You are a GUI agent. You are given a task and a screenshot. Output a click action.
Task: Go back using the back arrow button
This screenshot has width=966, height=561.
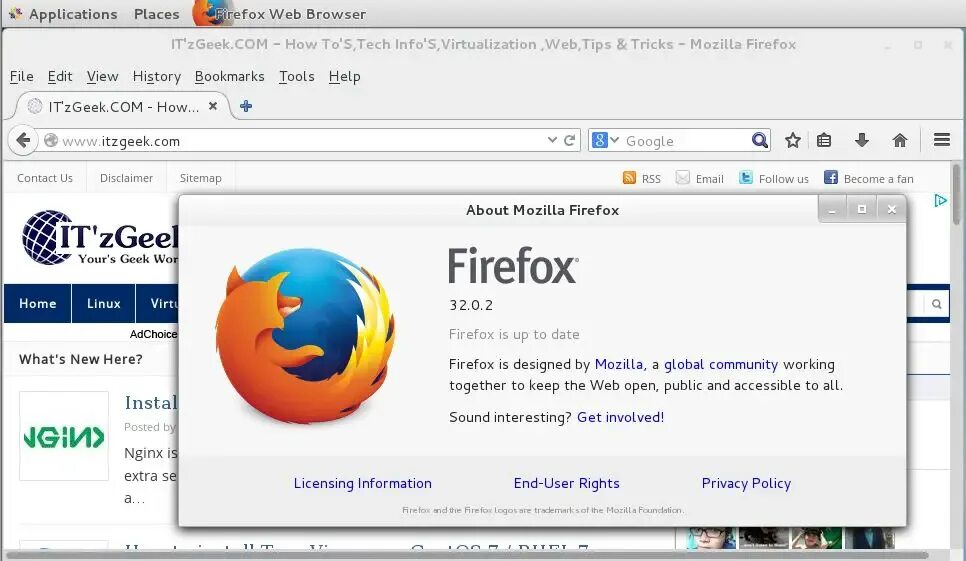coord(23,140)
